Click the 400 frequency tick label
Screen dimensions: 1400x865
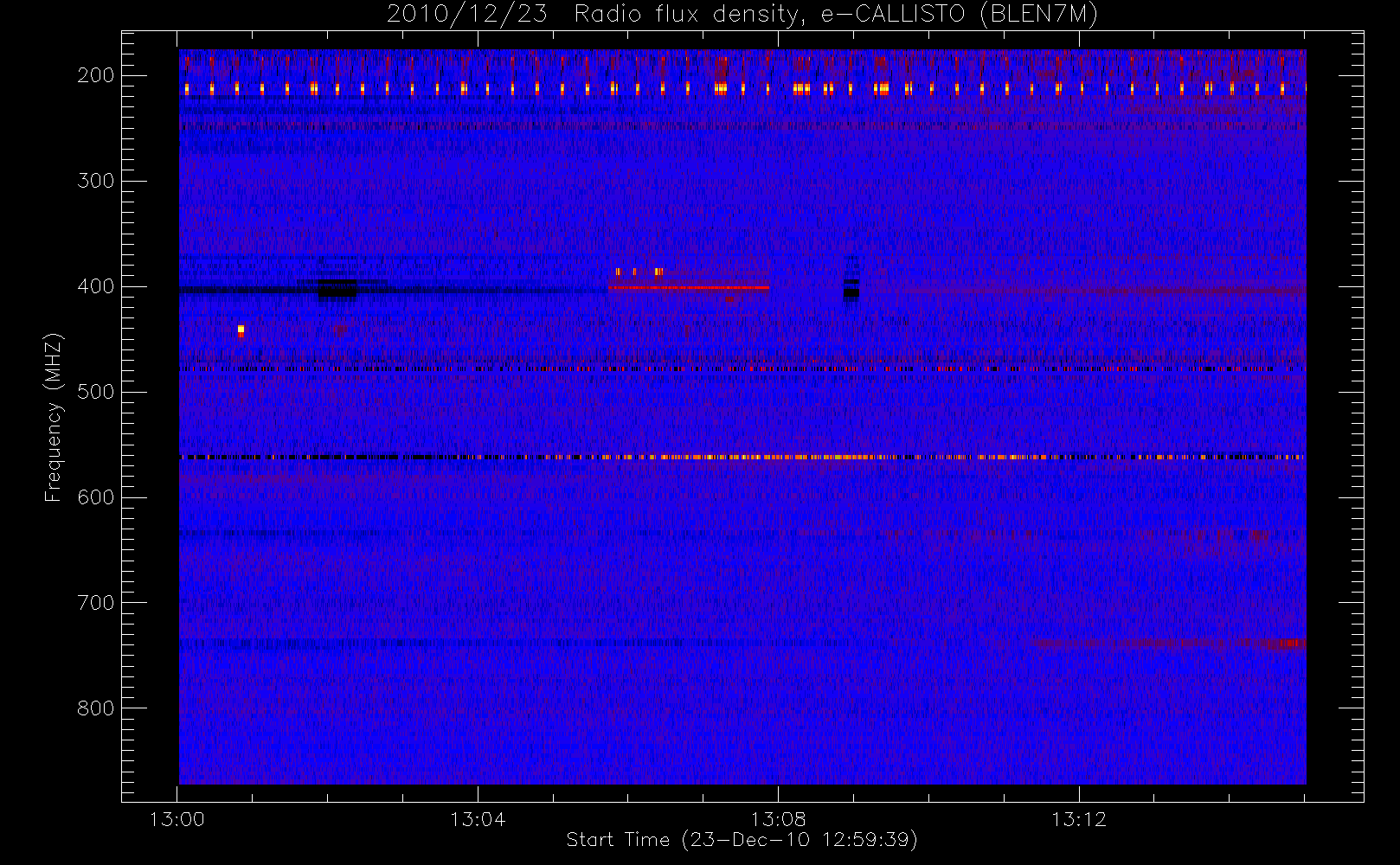96,286
